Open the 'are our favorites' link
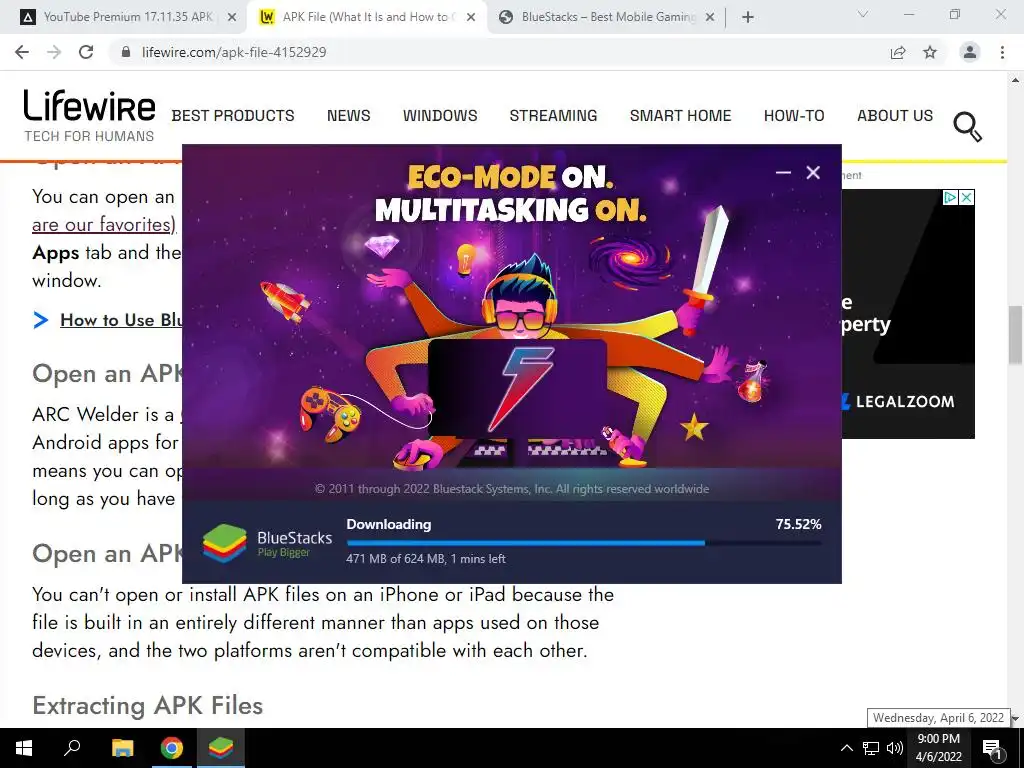This screenshot has height=768, width=1024. click(x=104, y=225)
